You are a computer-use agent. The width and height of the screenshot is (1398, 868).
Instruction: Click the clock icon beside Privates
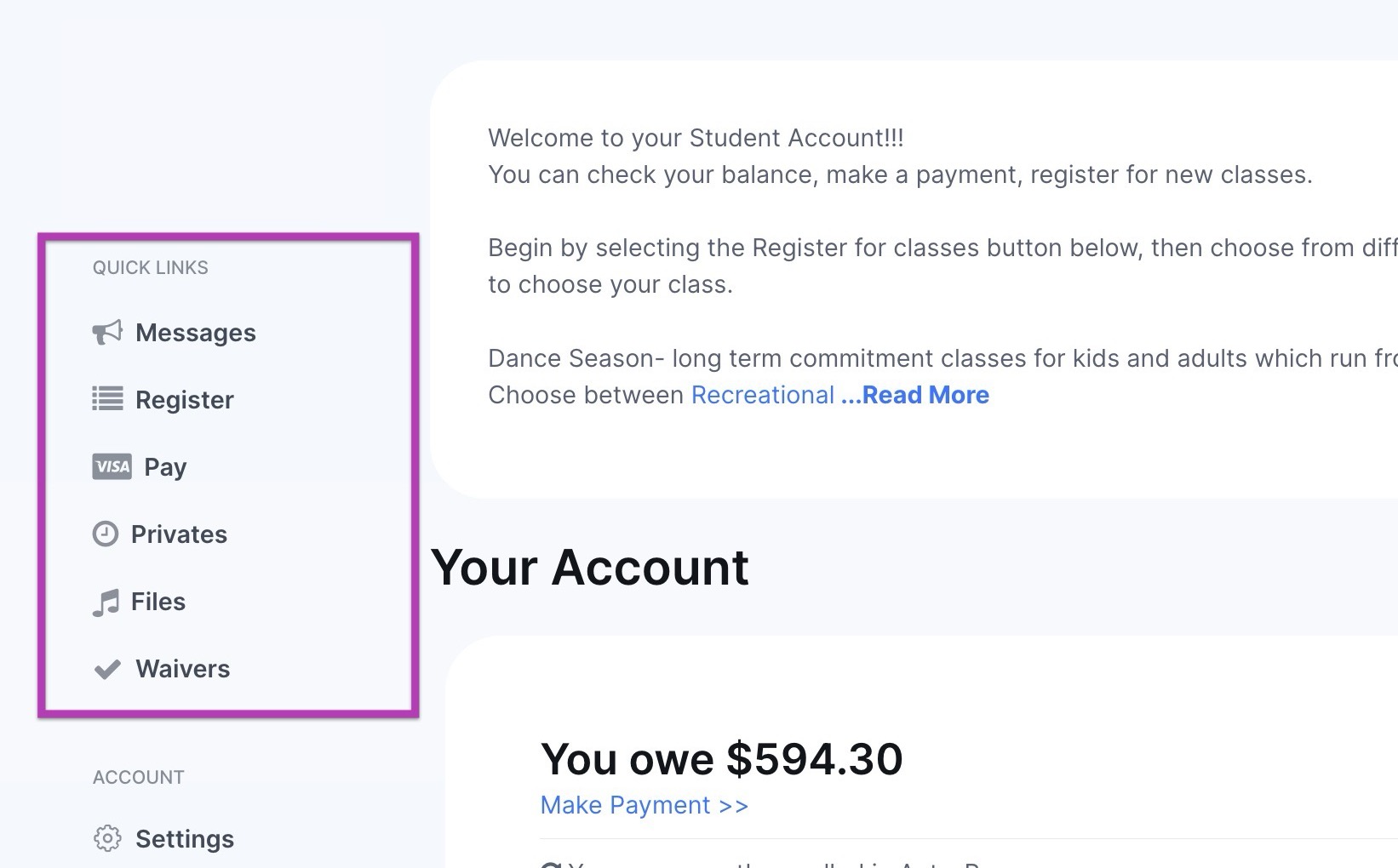coord(105,534)
